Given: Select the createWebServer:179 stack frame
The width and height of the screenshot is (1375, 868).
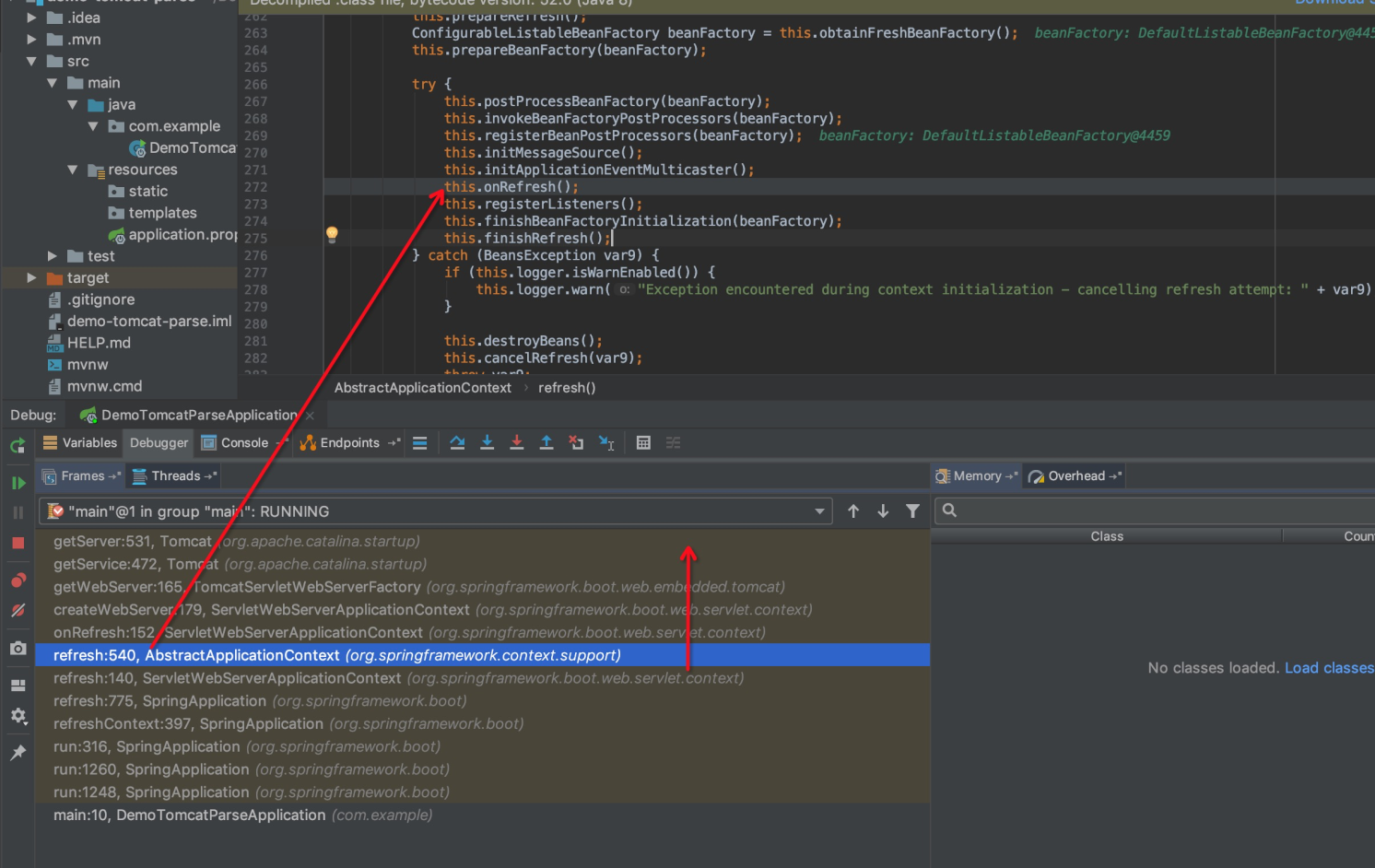Looking at the screenshot, I should [482, 609].
